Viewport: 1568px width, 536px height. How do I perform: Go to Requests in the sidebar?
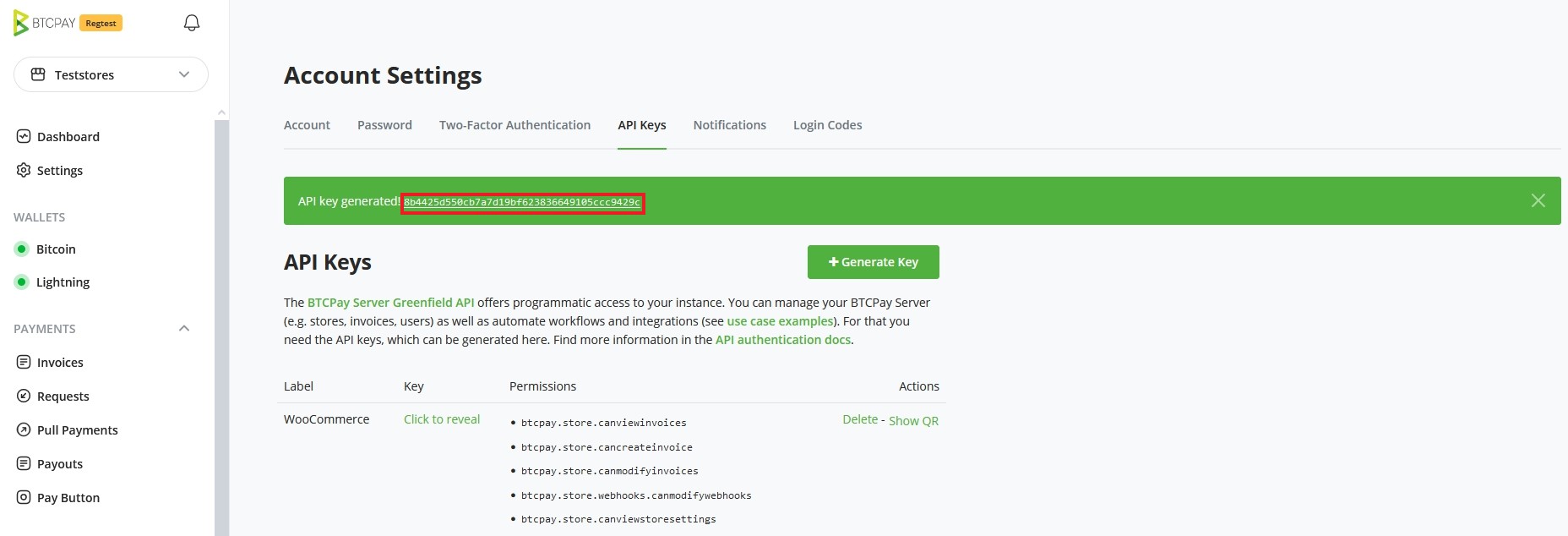pos(63,396)
